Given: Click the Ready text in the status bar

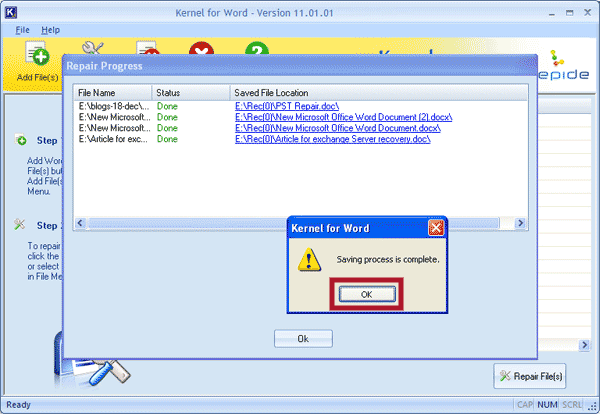Looking at the screenshot, I should click(18, 404).
